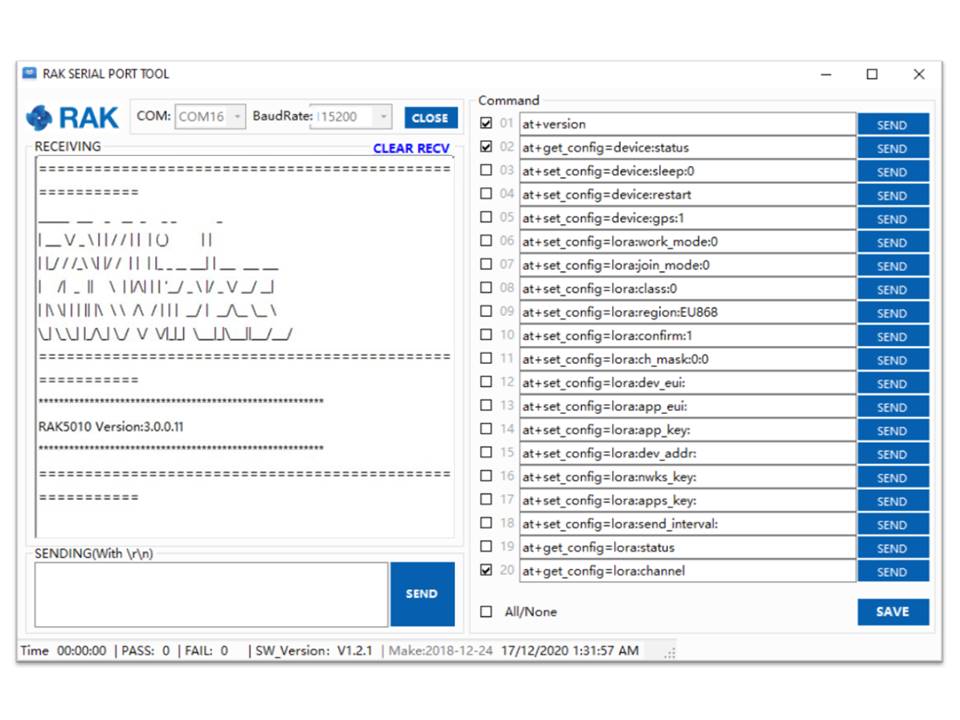Click the SENDING text input box
Viewport: 960px width, 720px height.
click(211, 594)
